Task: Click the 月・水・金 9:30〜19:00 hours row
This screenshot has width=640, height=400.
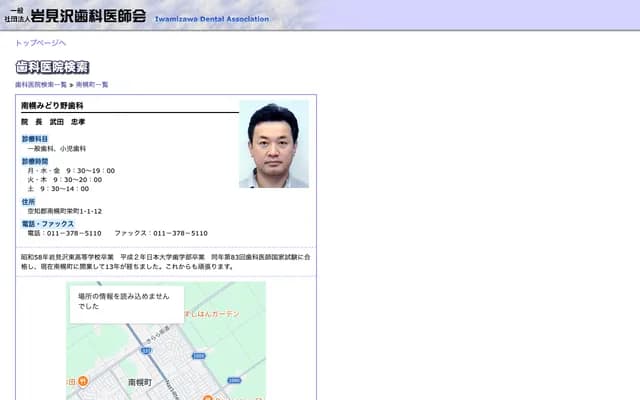Action: click(x=71, y=171)
